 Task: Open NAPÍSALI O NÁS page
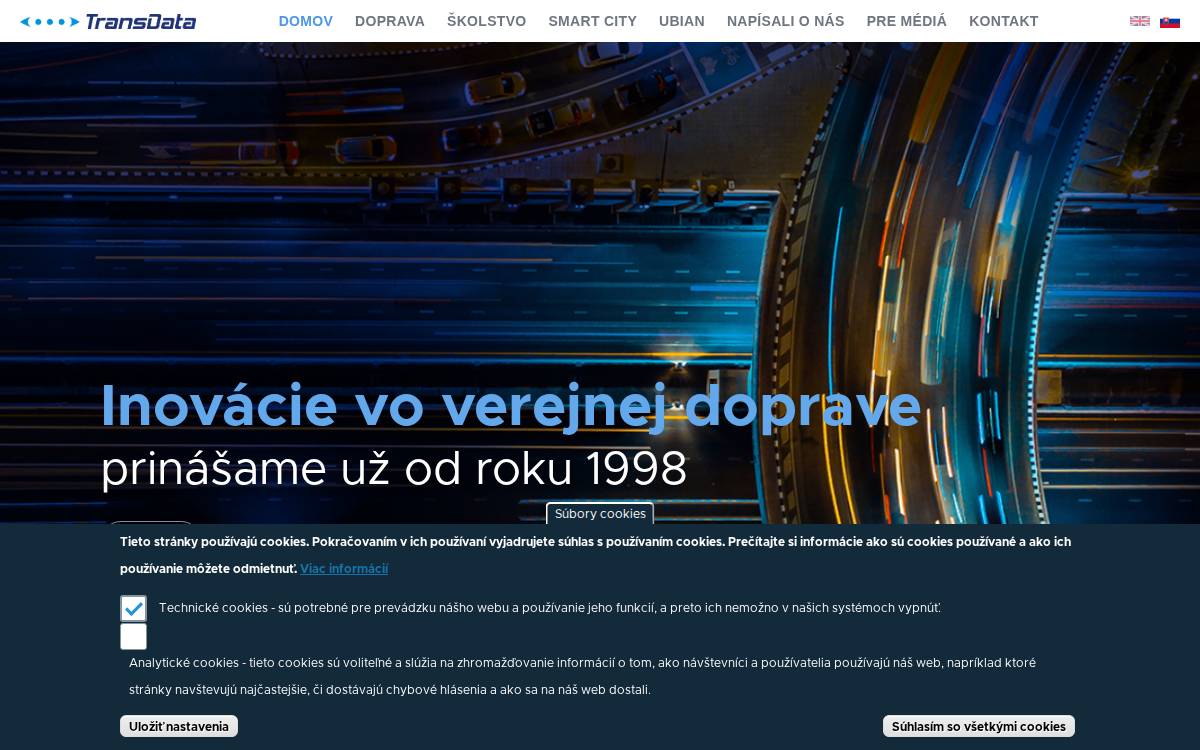point(786,21)
